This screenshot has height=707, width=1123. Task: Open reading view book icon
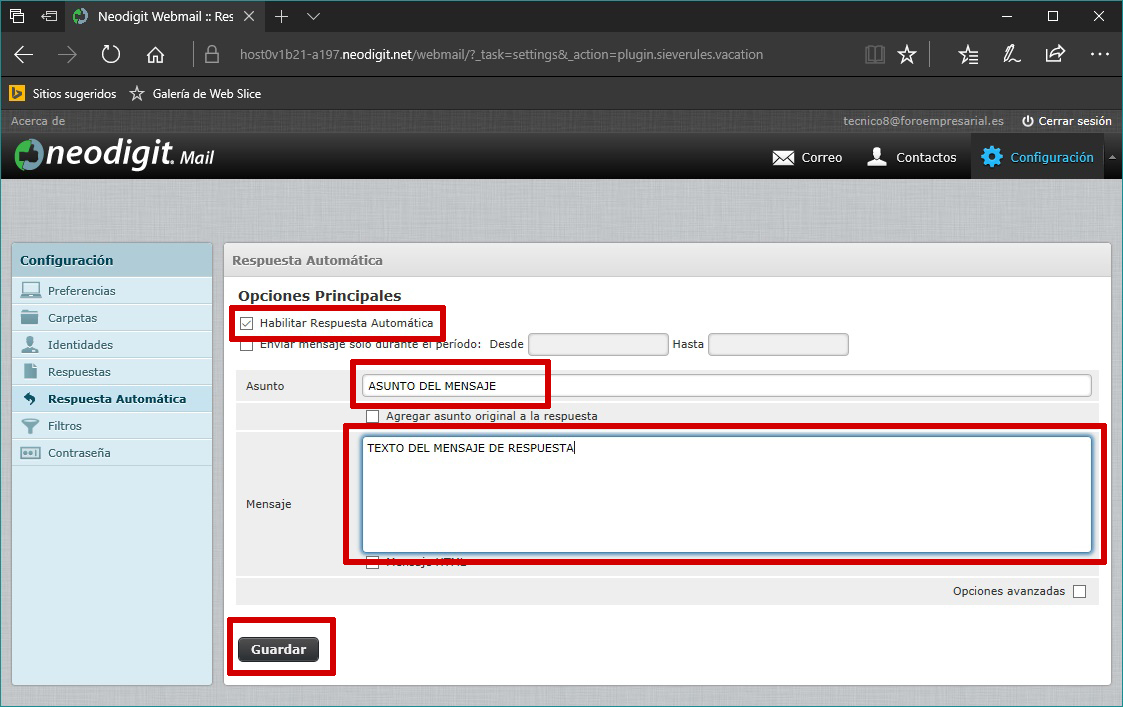(874, 54)
